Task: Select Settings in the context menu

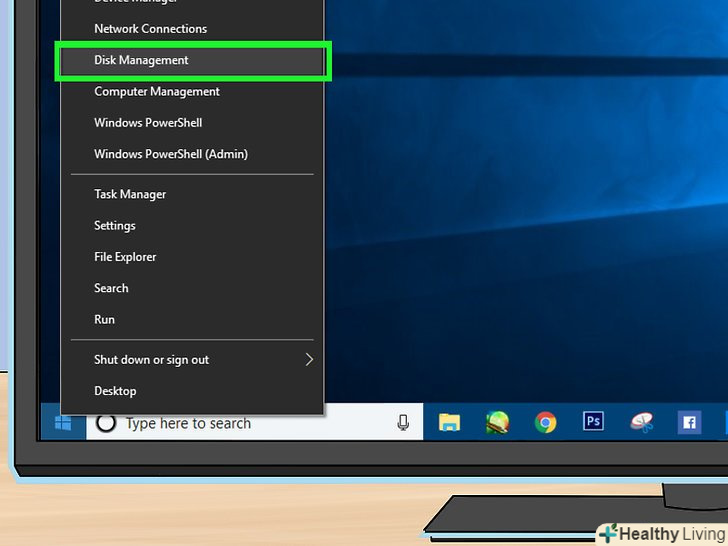Action: 115,226
